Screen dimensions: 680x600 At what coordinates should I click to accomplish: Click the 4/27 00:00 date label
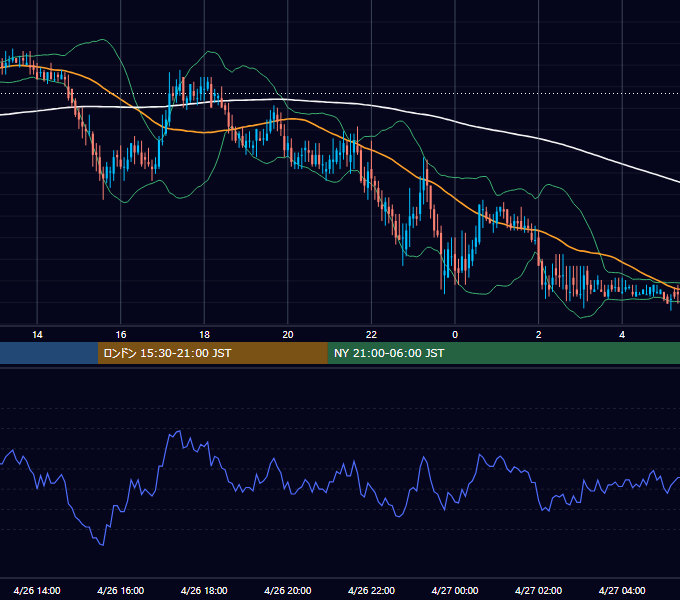click(455, 590)
